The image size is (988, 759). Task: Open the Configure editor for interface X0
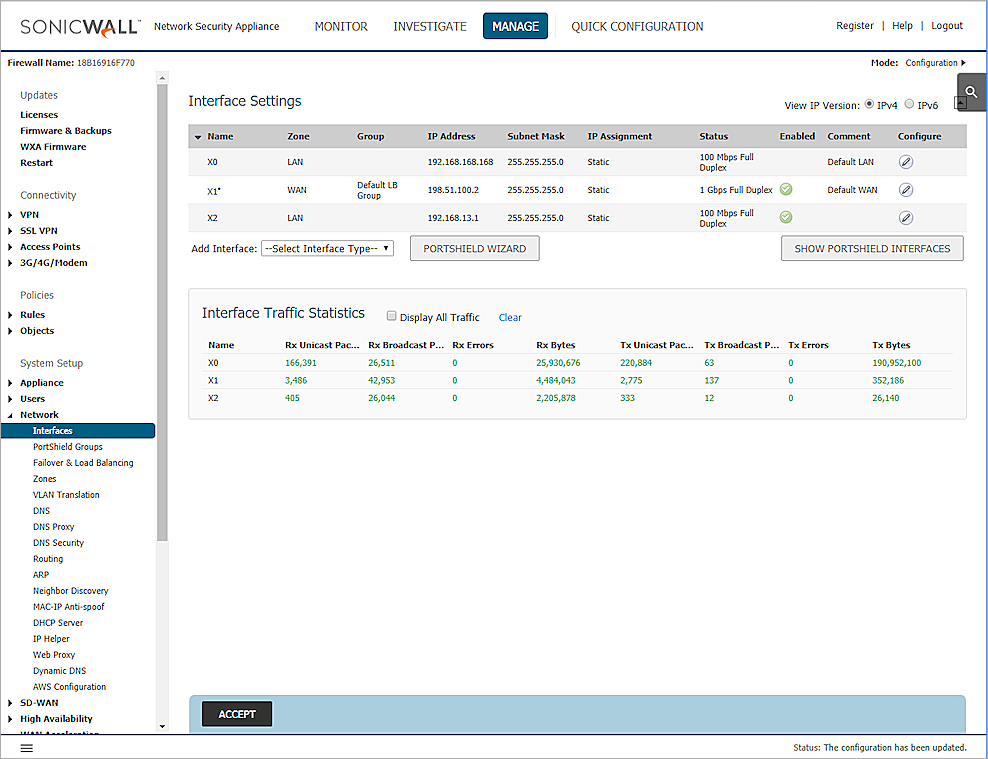(x=905, y=161)
